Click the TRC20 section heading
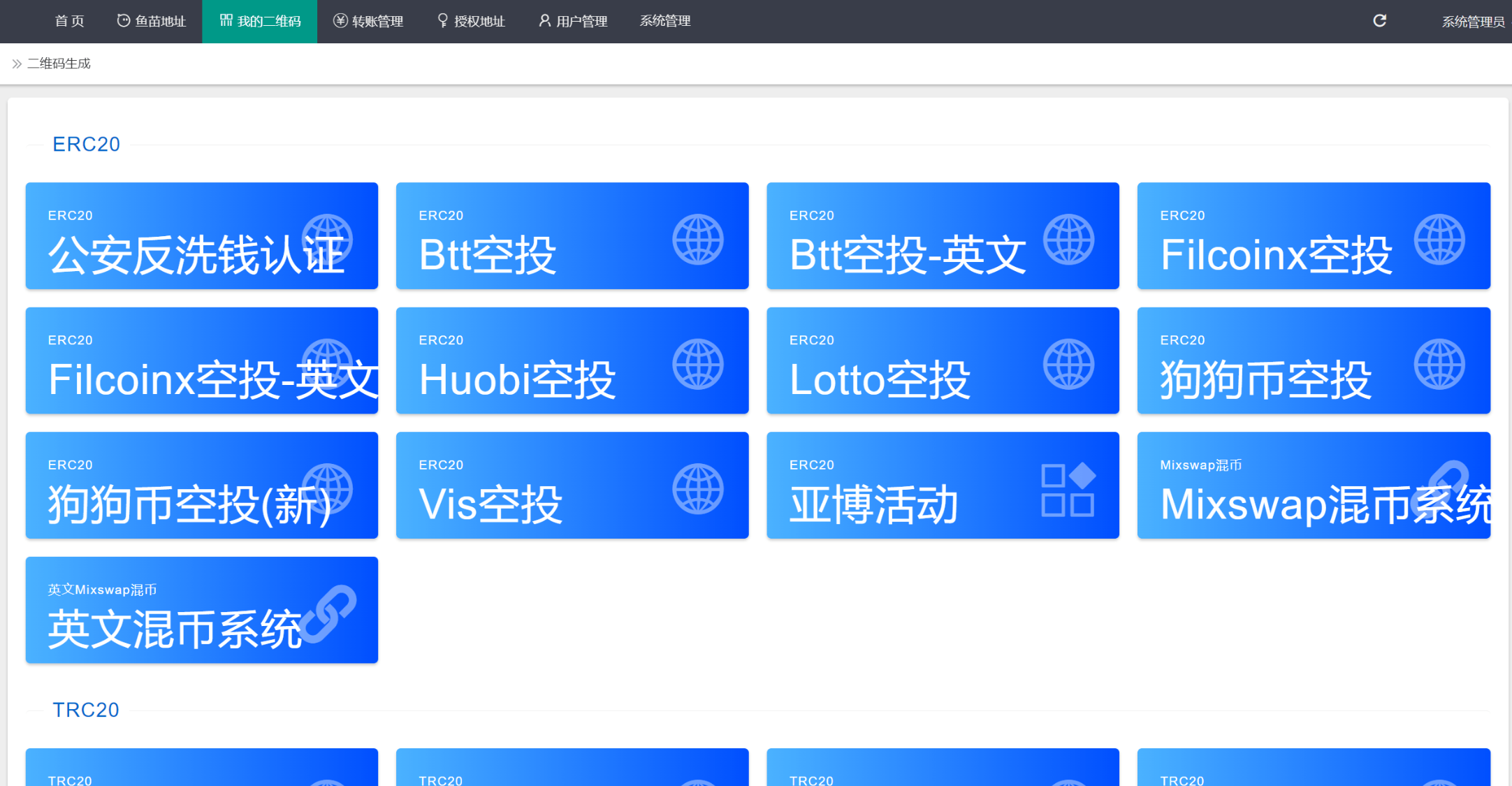1512x786 pixels. (x=86, y=710)
